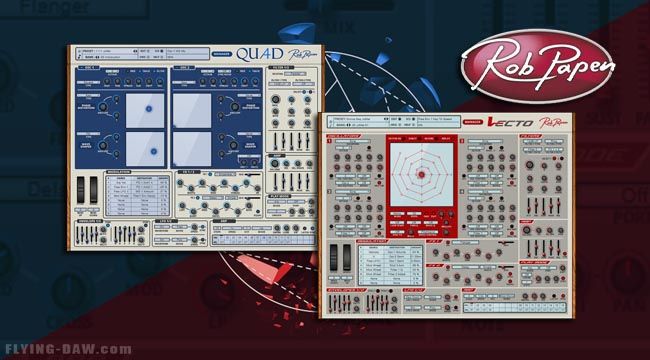Click the Quad modulation wheel
650x360 pixels.
pos(94,190)
